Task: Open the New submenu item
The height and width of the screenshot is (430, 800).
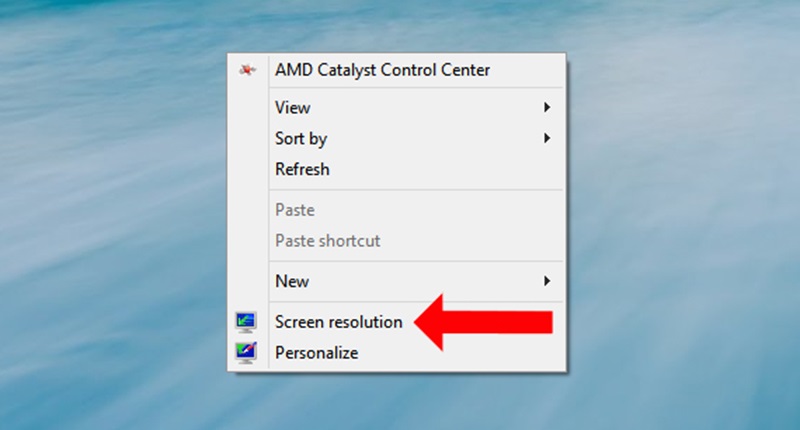Action: (x=292, y=281)
